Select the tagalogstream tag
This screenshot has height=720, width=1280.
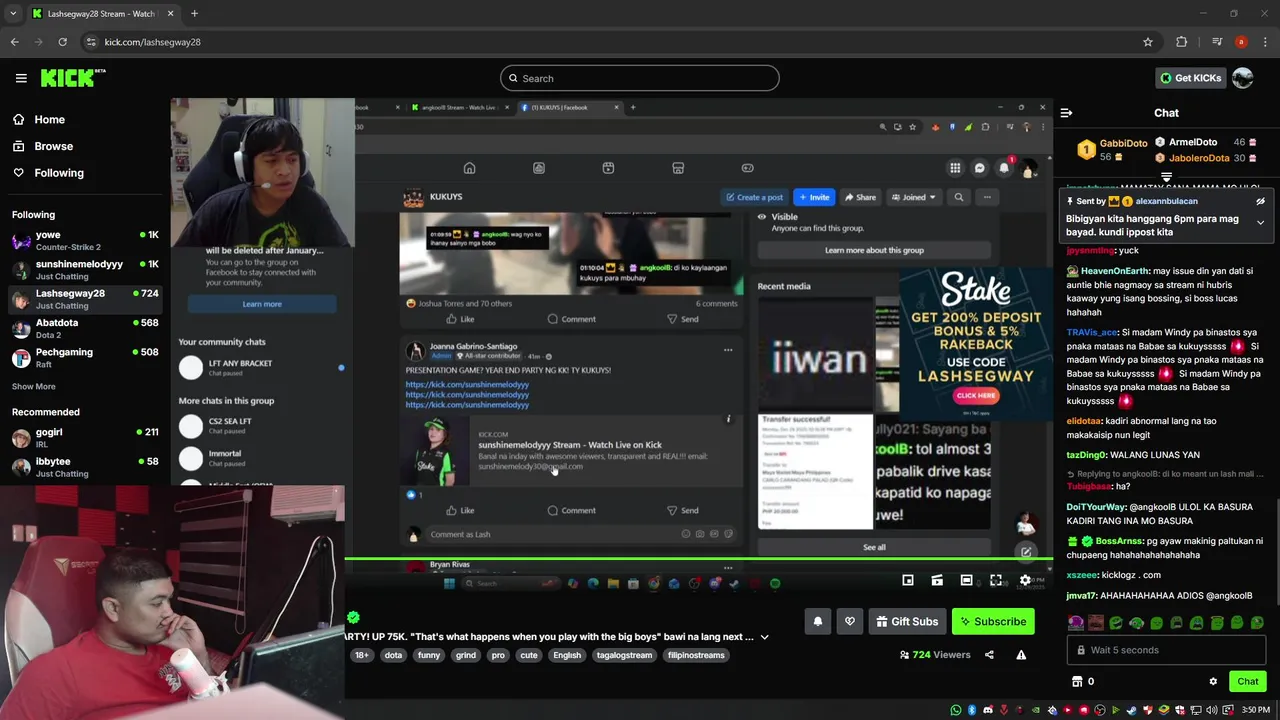[x=624, y=655]
